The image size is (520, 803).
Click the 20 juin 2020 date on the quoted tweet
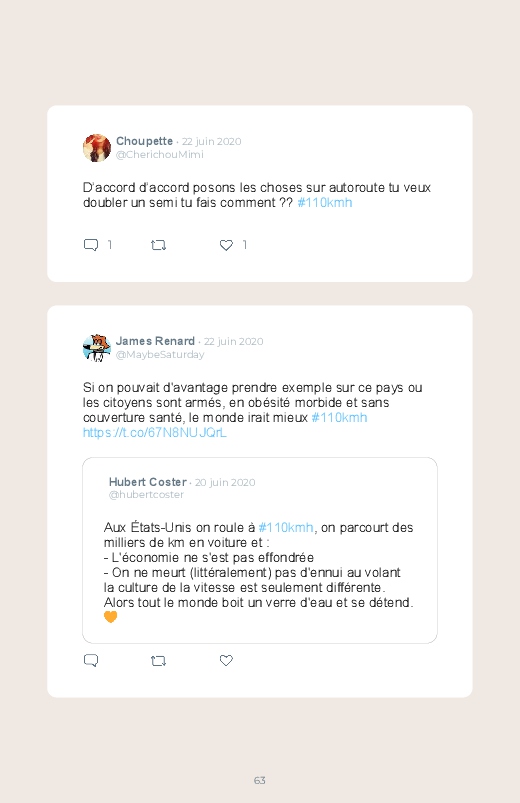coord(225,482)
